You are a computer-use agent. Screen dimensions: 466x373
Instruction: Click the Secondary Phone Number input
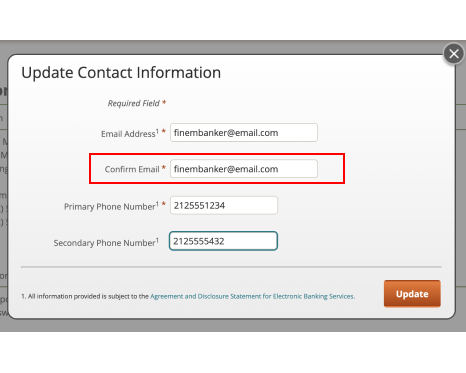click(223, 241)
